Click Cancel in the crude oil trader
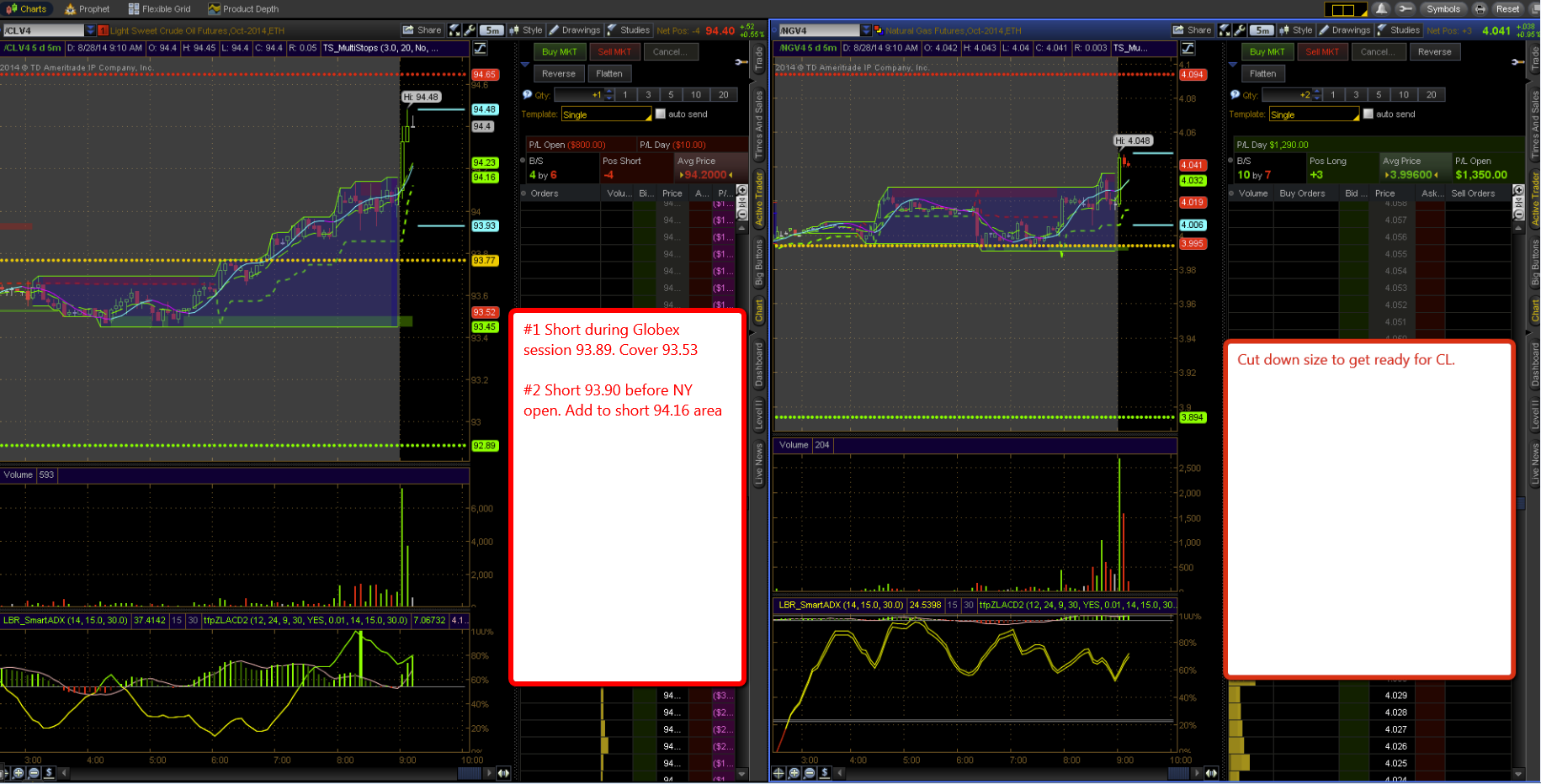Screen dimensions: 1541x784 point(670,51)
